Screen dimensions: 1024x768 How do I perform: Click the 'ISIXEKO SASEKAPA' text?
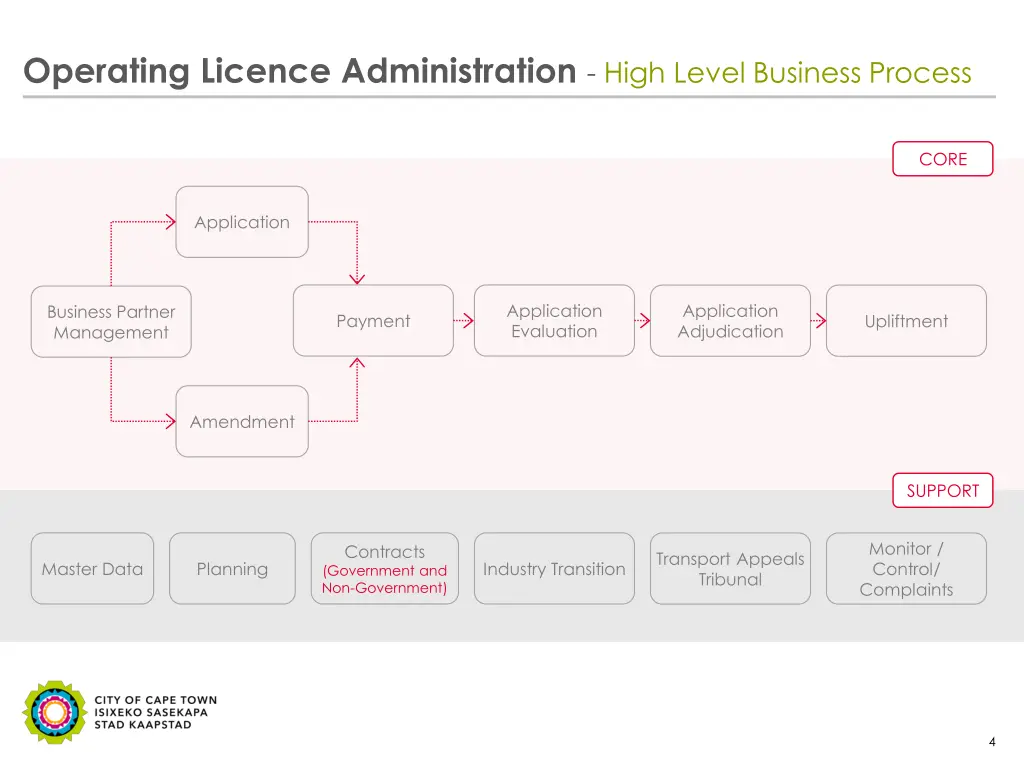coord(151,712)
